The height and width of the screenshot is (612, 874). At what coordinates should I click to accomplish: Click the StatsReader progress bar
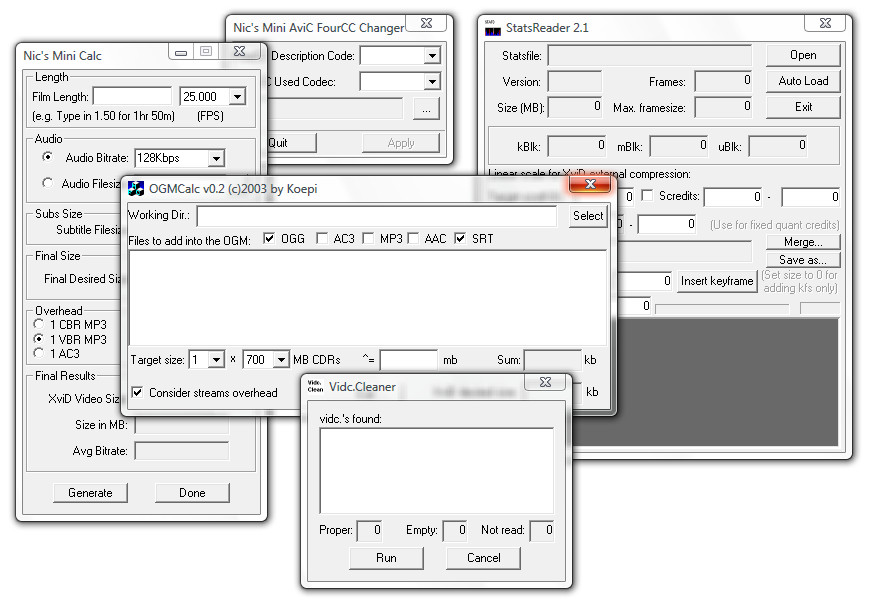click(722, 308)
